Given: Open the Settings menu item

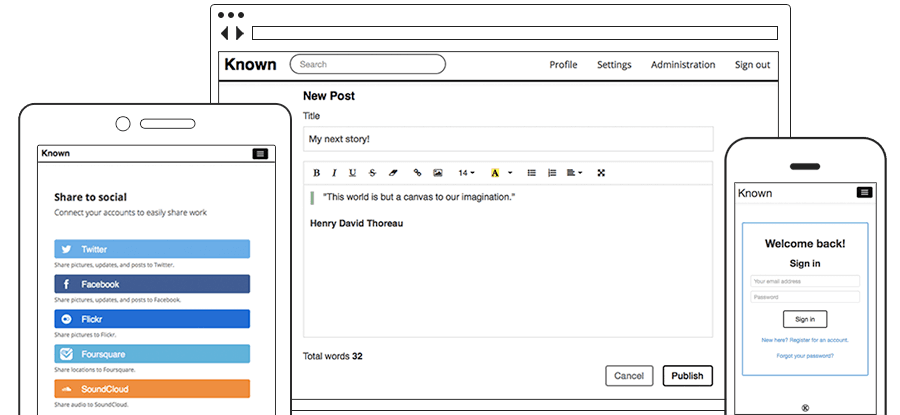Looking at the screenshot, I should [x=614, y=65].
